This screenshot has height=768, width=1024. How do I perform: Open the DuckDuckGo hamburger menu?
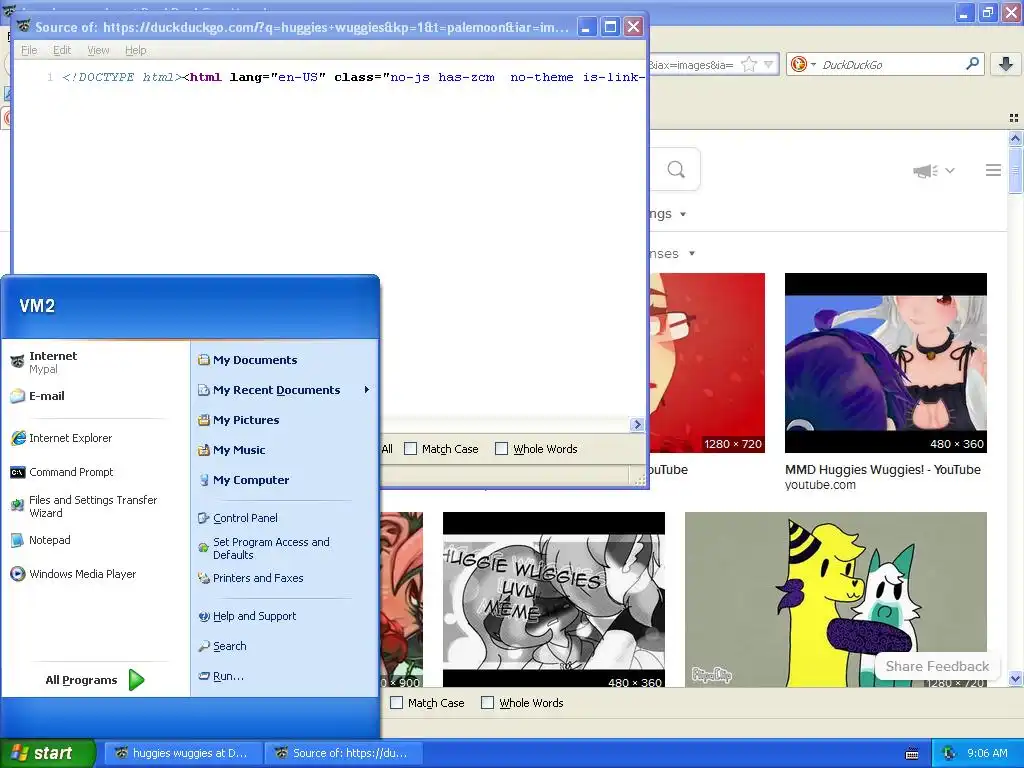click(993, 170)
